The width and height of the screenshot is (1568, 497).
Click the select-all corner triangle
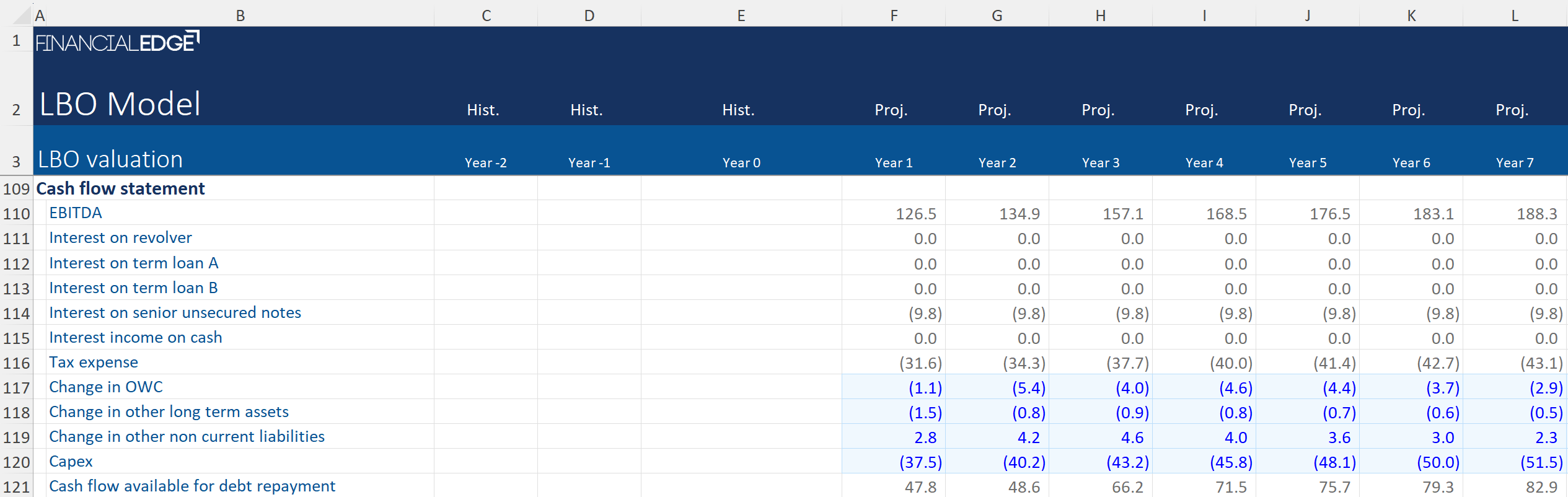[22, 15]
